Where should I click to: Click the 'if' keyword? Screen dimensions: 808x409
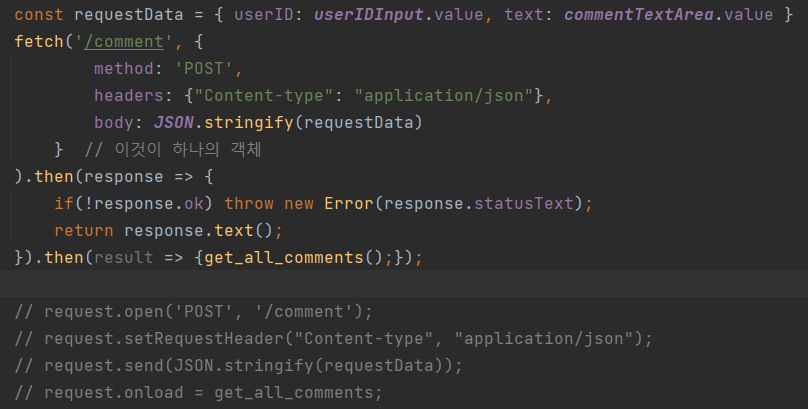point(64,203)
